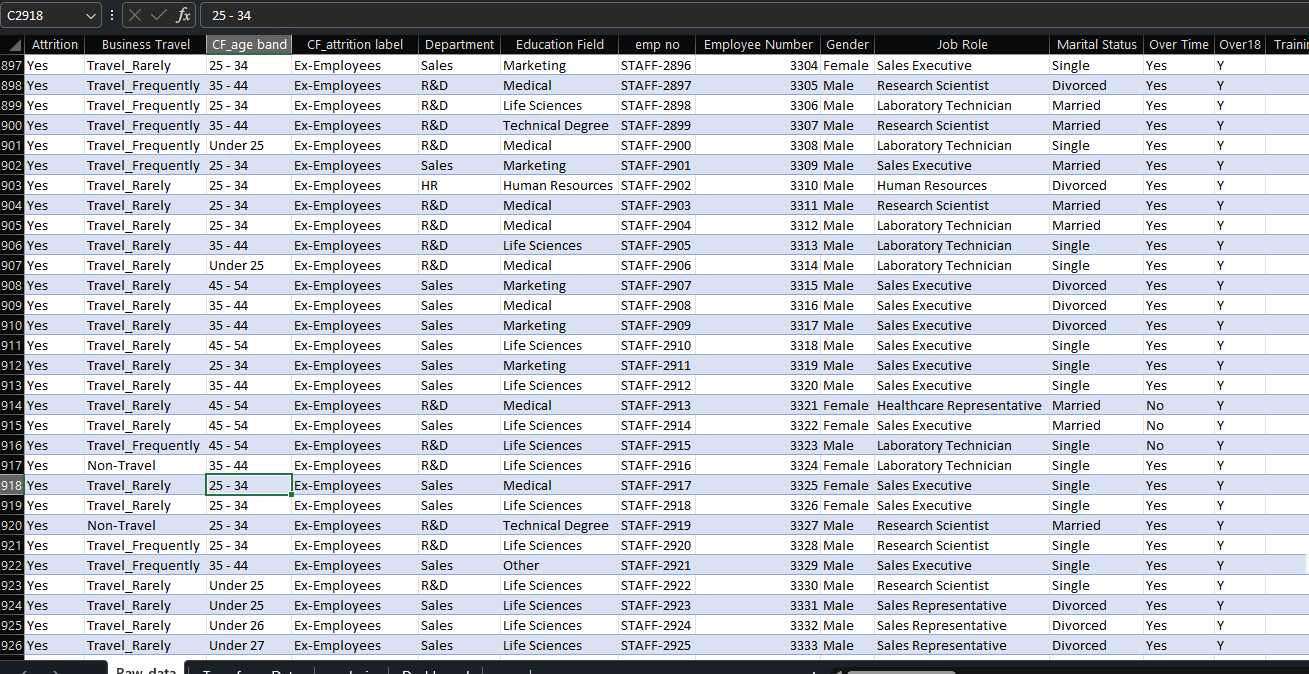The height and width of the screenshot is (674, 1309).
Task: Click the Enter checkmark beside the formula bar
Action: point(156,15)
